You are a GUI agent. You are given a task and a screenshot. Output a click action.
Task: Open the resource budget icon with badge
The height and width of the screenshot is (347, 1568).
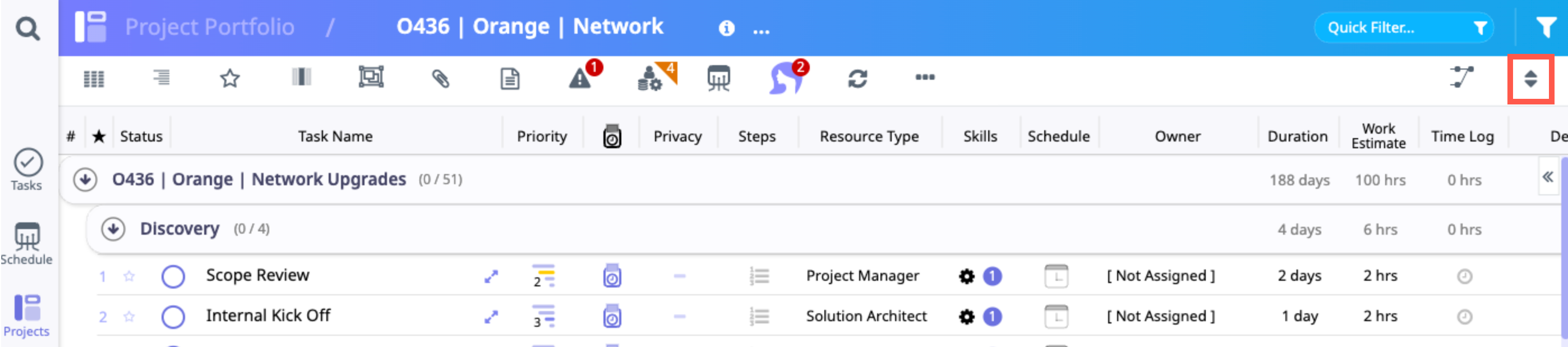click(x=651, y=79)
